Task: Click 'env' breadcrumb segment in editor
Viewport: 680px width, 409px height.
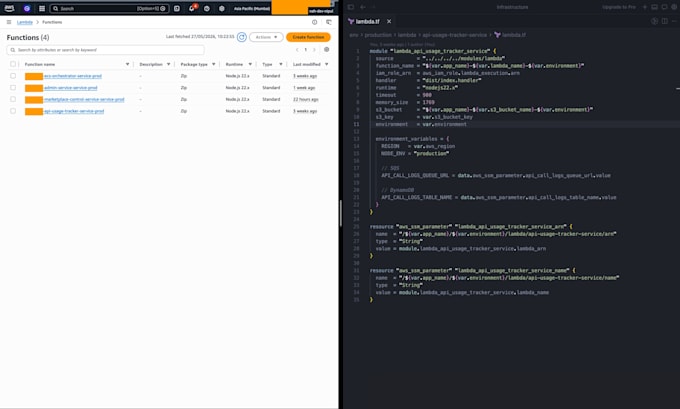Action: 354,35
